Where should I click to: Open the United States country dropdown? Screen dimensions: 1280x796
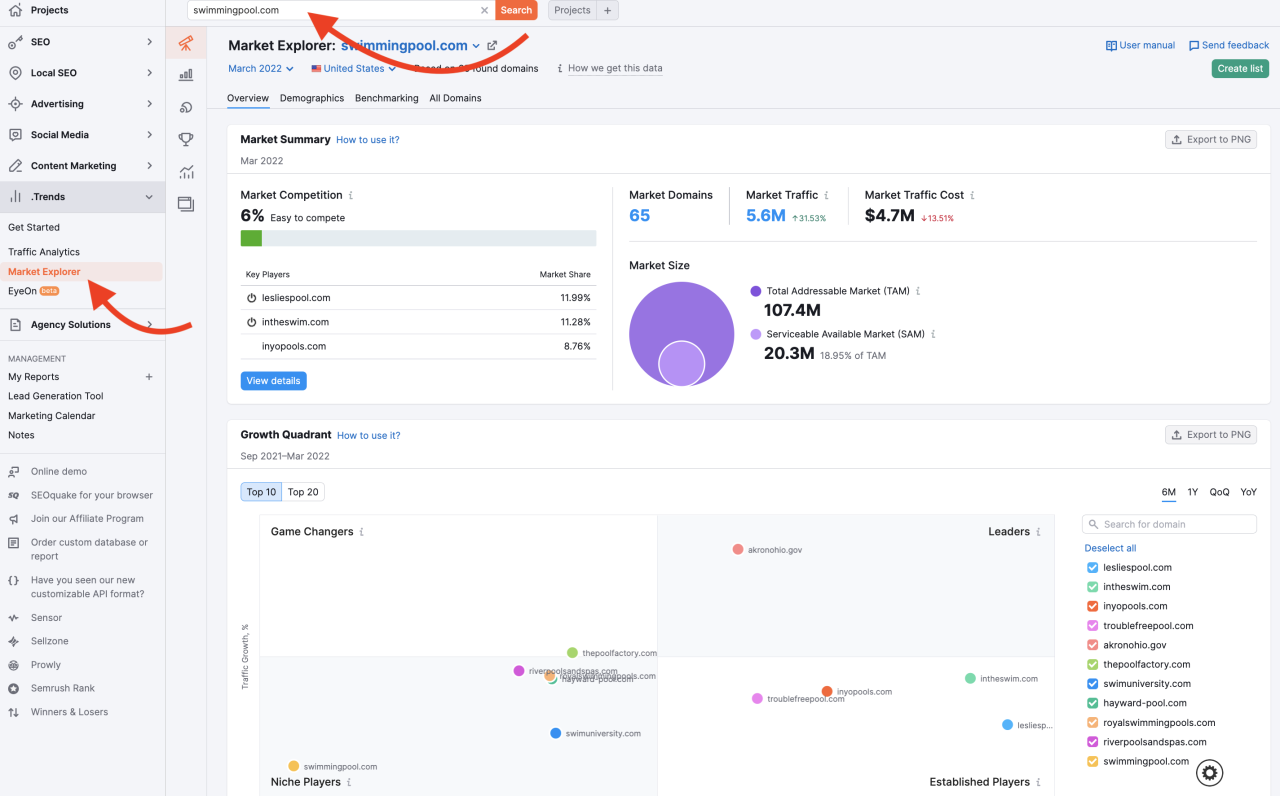click(x=354, y=69)
